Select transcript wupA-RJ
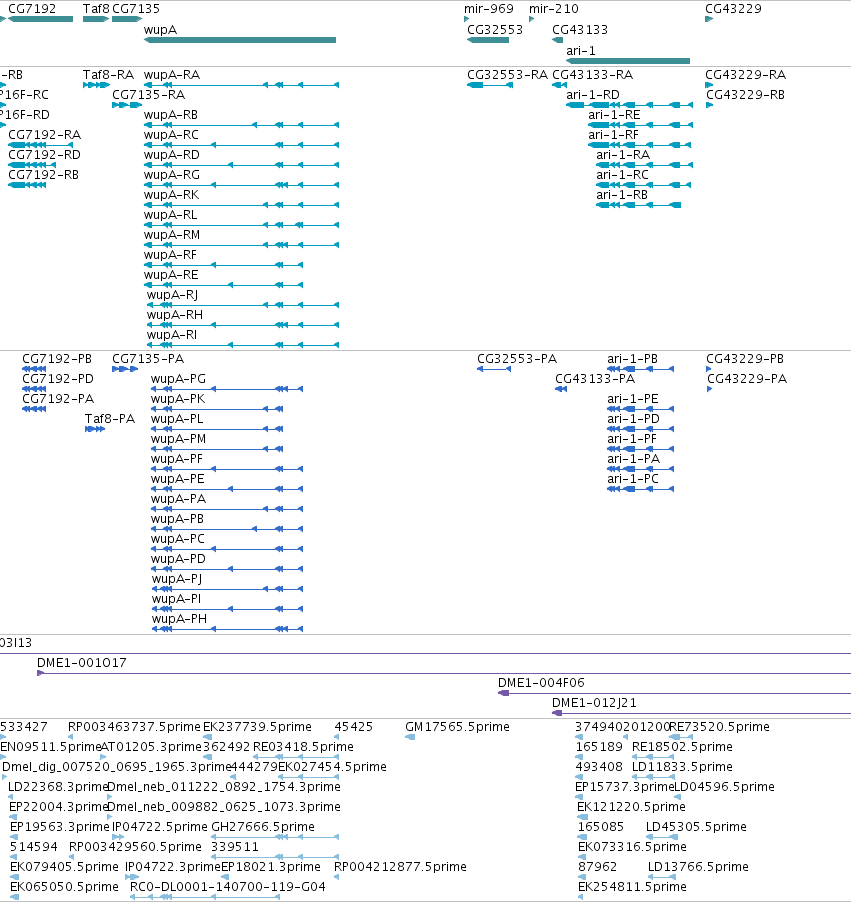 pyautogui.click(x=243, y=305)
